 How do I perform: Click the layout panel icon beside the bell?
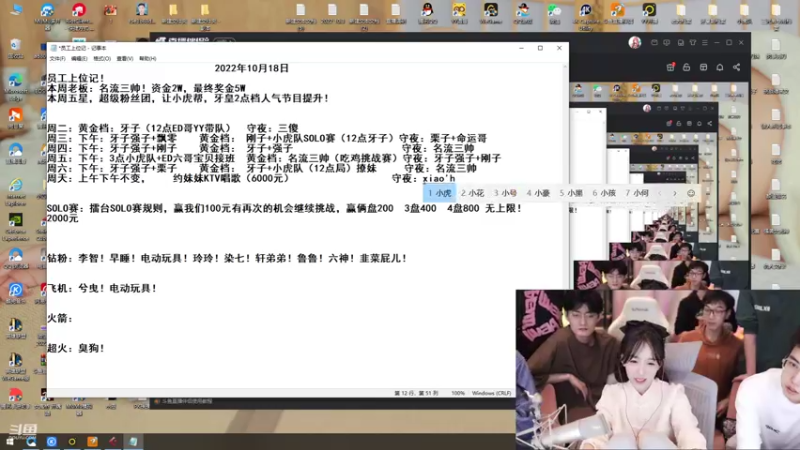(703, 67)
